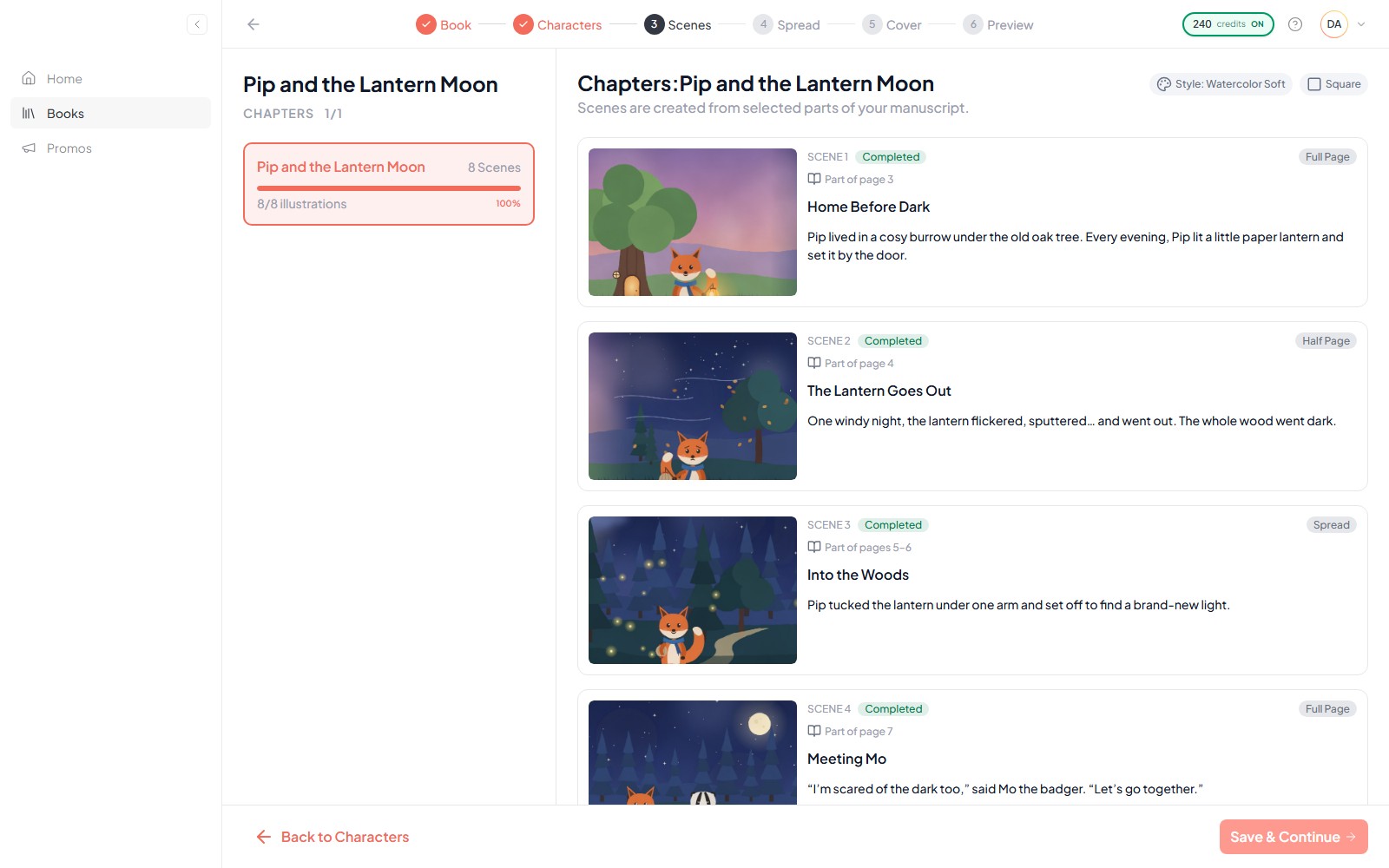Open The Lantern Goes Out thumbnail
Screen dimensions: 1389x868
click(693, 406)
